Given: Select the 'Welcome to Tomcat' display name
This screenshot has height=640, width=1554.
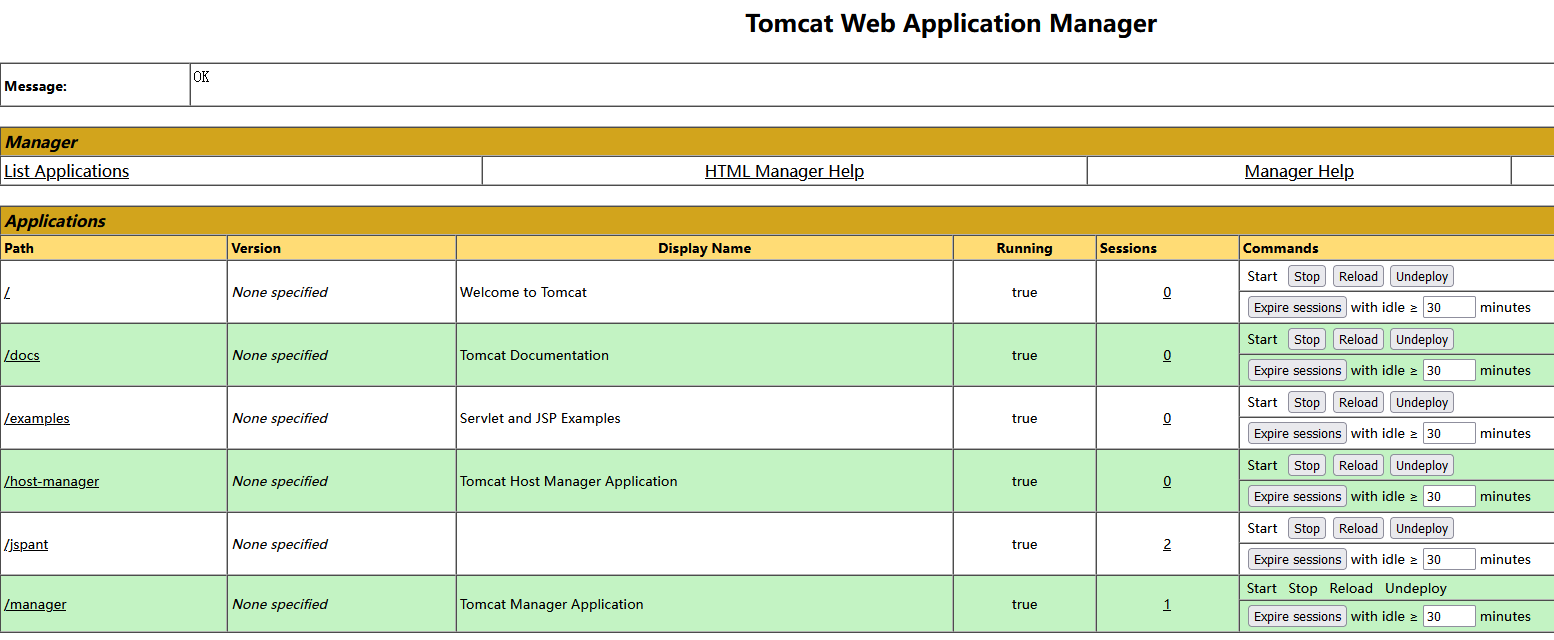Looking at the screenshot, I should [523, 292].
